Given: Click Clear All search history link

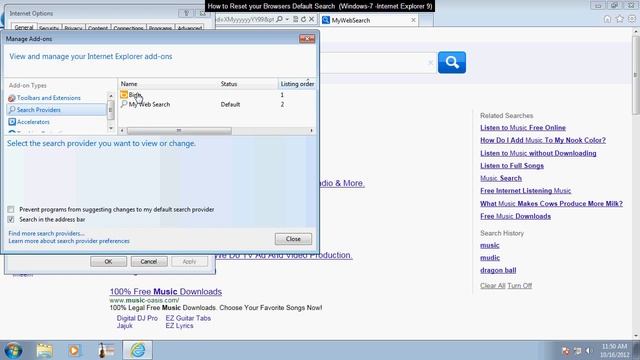Looking at the screenshot, I should tap(493, 286).
